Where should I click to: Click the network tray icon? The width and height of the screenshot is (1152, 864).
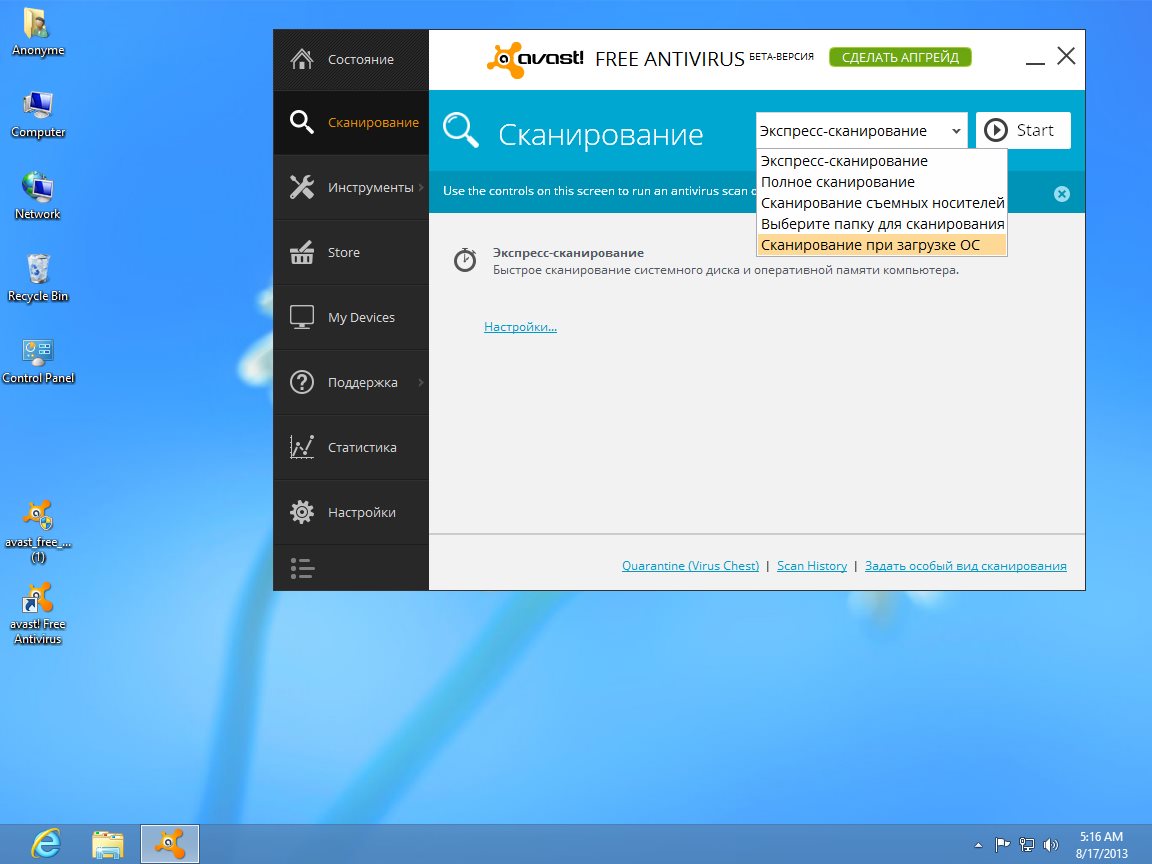[x=1027, y=845]
